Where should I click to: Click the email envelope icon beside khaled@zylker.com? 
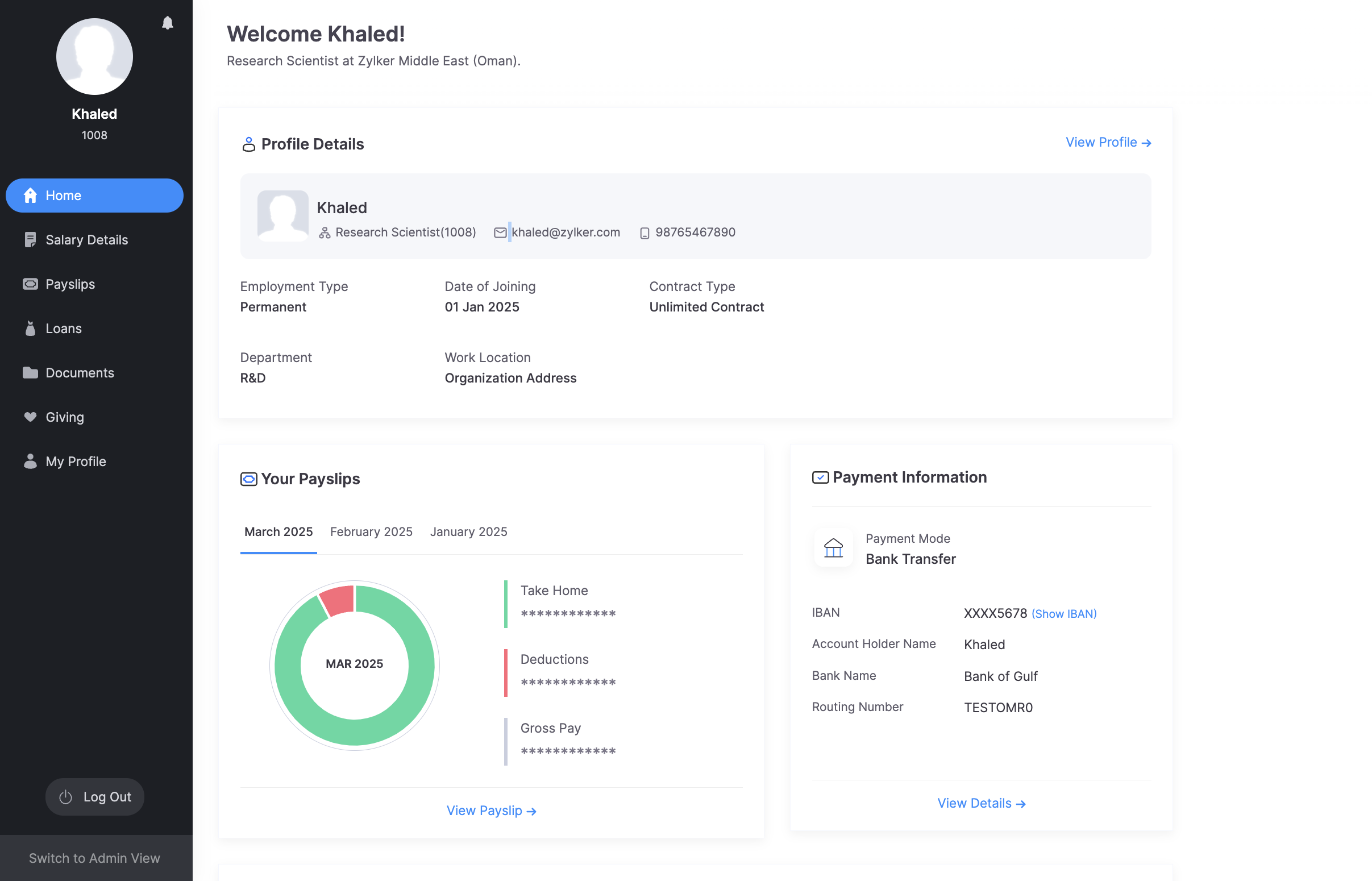[500, 233]
